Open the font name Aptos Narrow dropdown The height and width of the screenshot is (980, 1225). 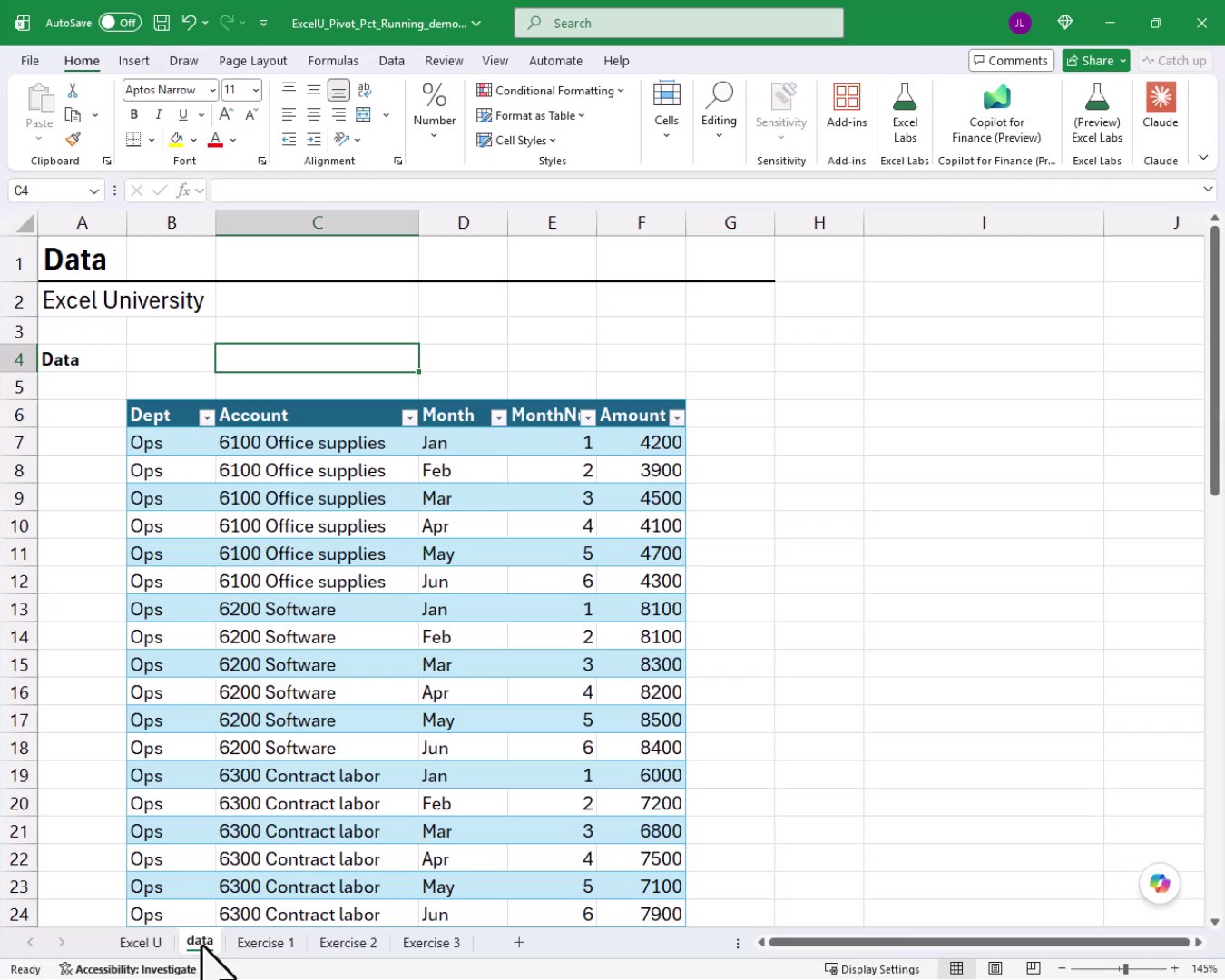(x=212, y=90)
